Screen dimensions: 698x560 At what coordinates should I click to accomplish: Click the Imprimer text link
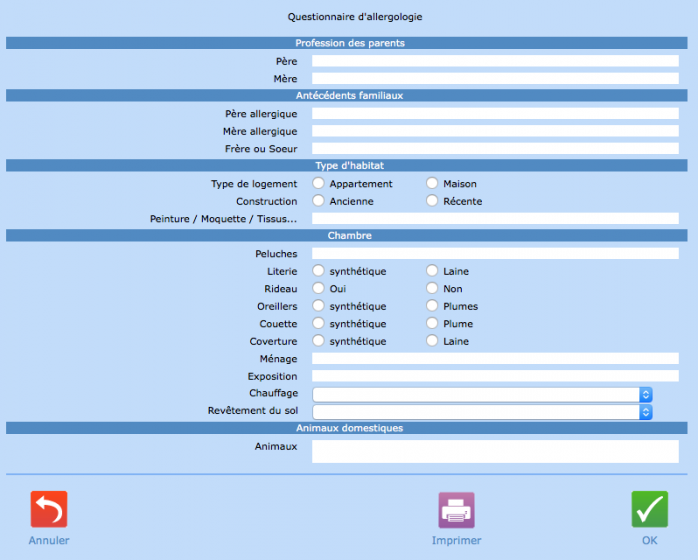[456, 540]
